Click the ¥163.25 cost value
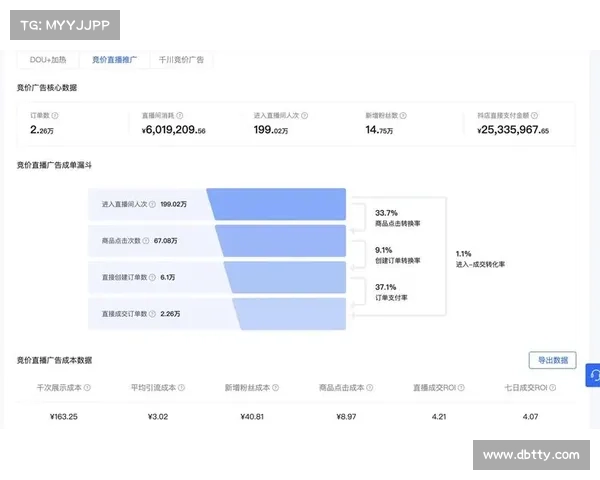 click(64, 416)
